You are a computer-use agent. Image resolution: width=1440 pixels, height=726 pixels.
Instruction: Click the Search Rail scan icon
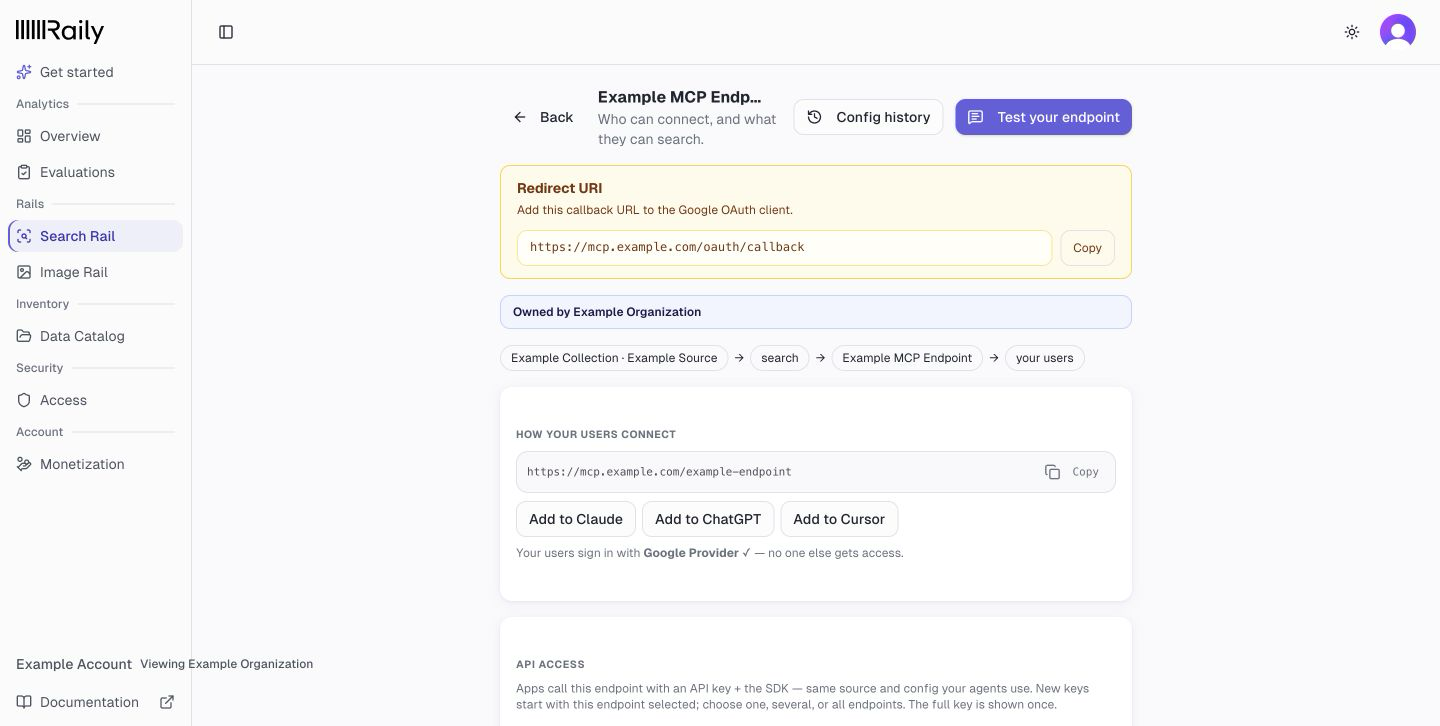(x=24, y=236)
